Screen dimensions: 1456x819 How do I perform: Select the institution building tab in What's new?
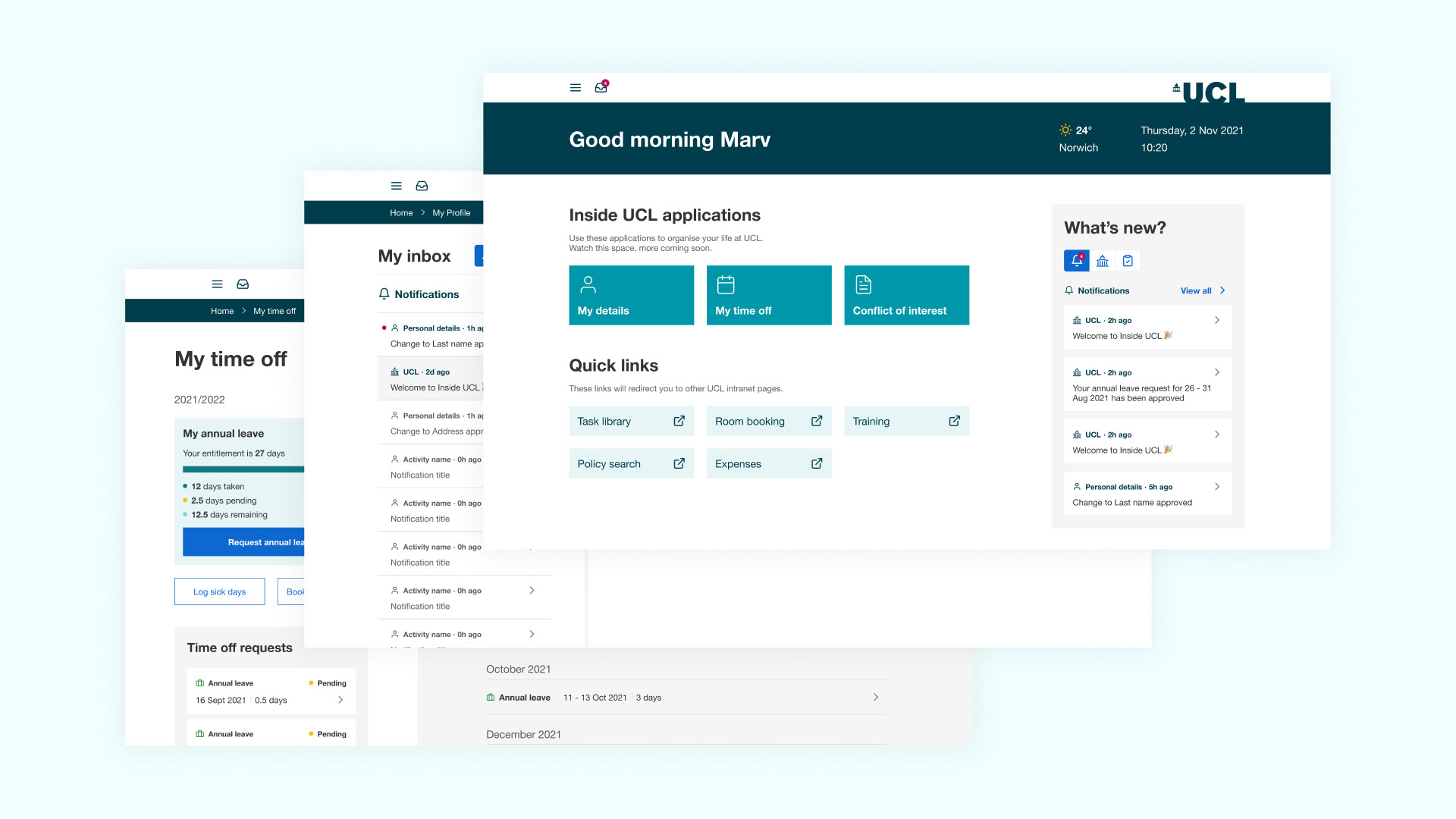pos(1103,260)
